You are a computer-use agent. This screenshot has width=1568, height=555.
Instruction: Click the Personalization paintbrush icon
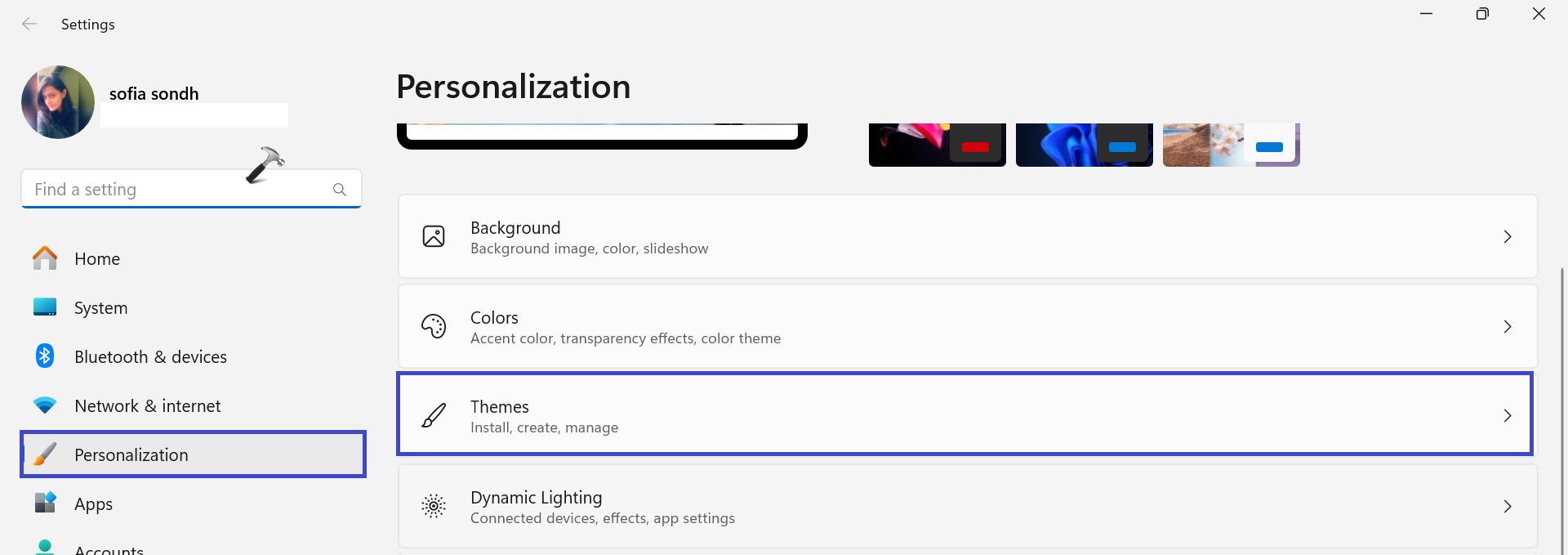(45, 454)
